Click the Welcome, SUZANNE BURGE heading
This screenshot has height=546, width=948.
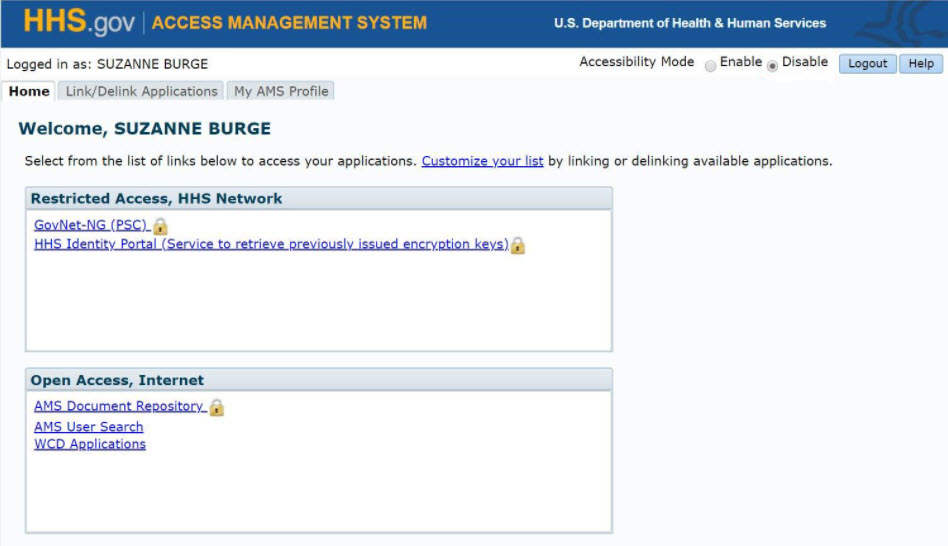(144, 128)
